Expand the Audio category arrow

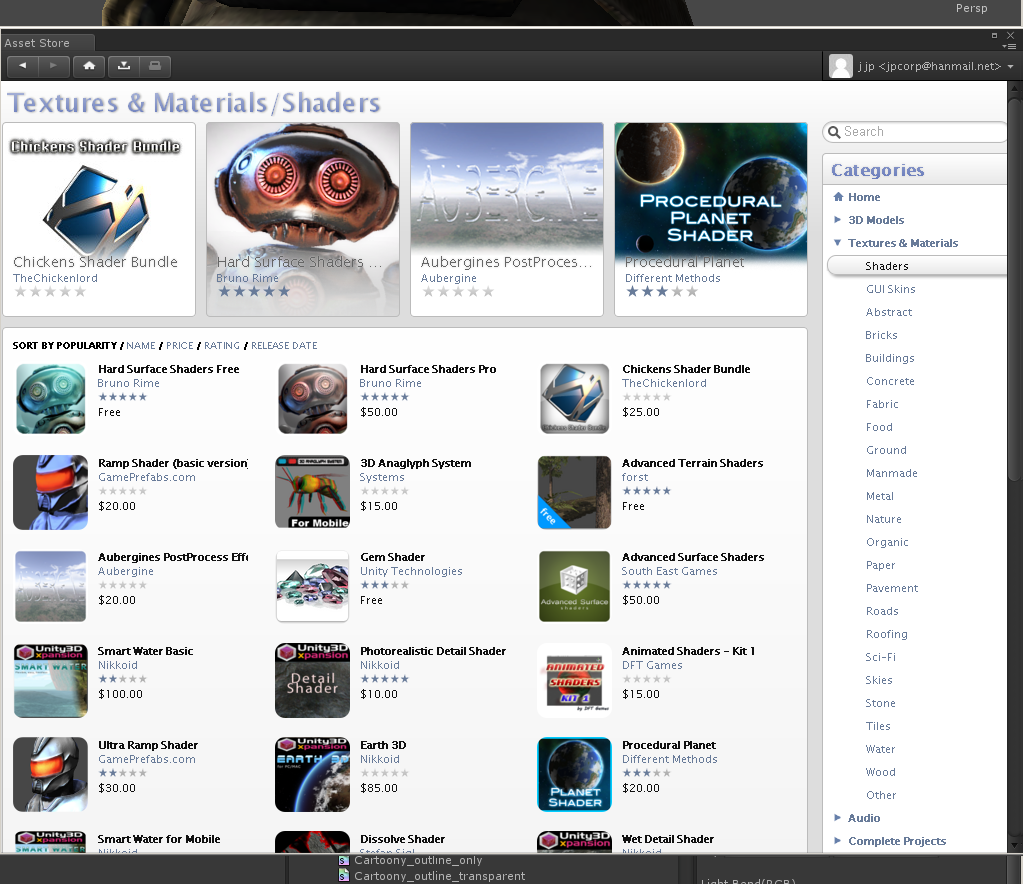click(838, 817)
